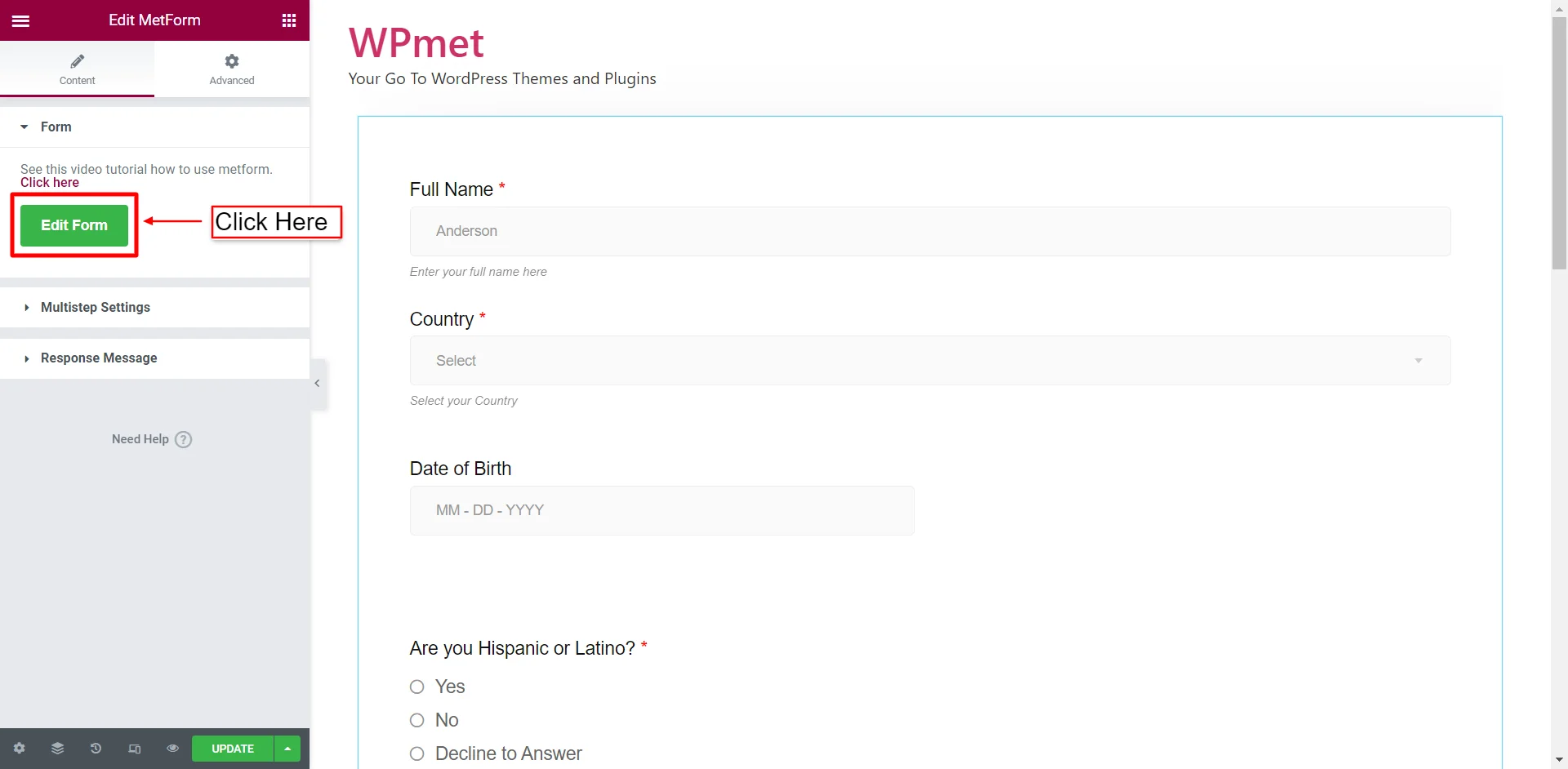Switch to the Advanced tab

[x=232, y=69]
